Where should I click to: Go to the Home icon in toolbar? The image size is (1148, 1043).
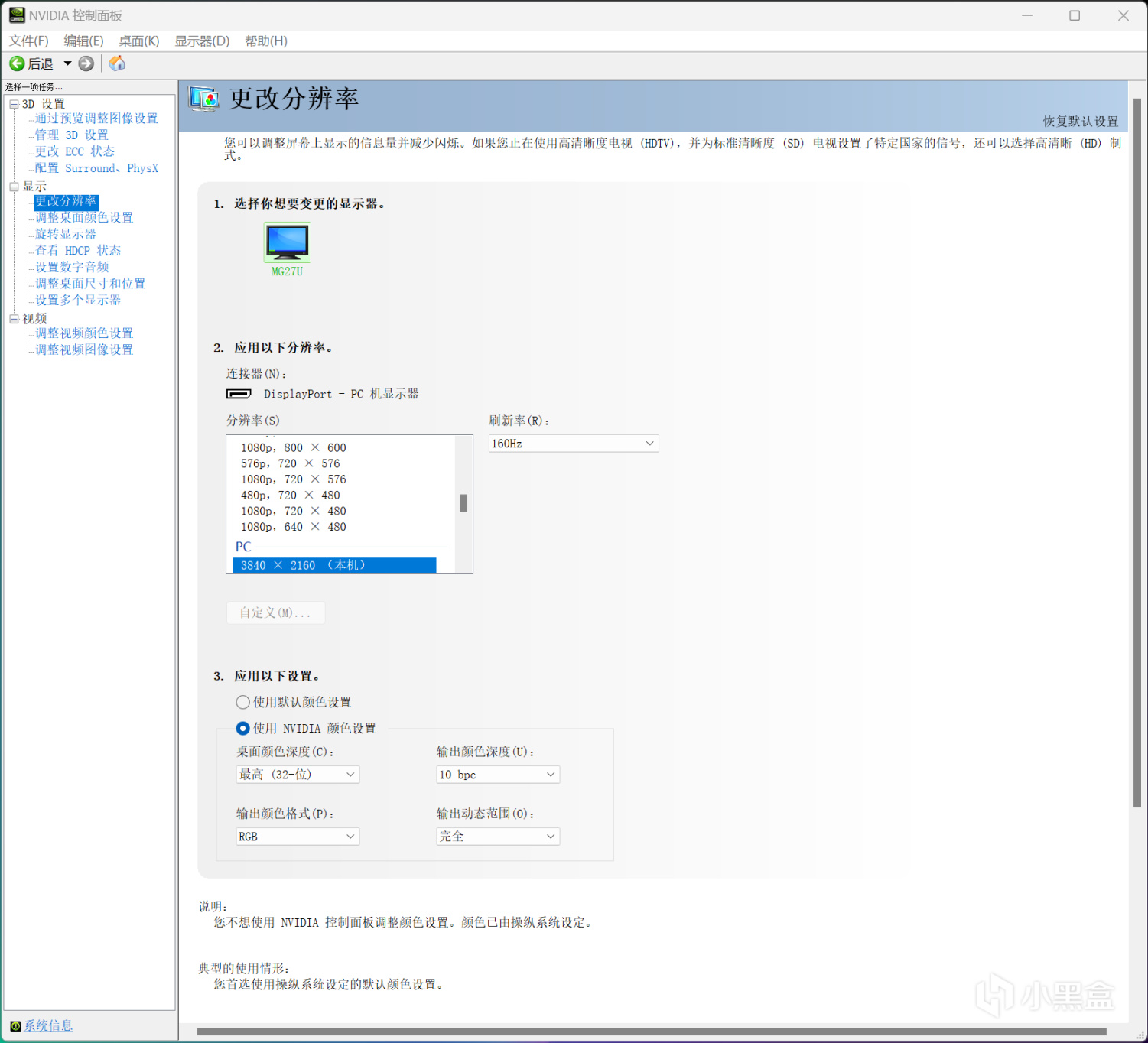coord(117,63)
